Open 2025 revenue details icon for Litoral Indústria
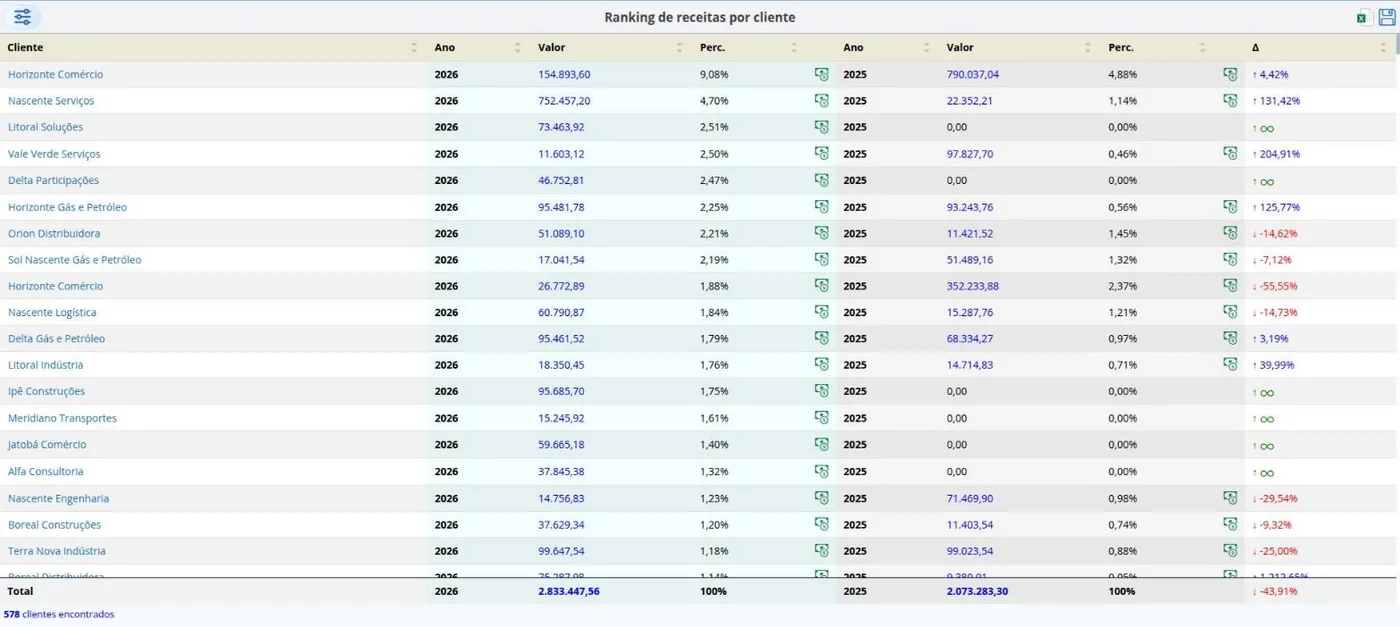1400x627 pixels. [1230, 365]
